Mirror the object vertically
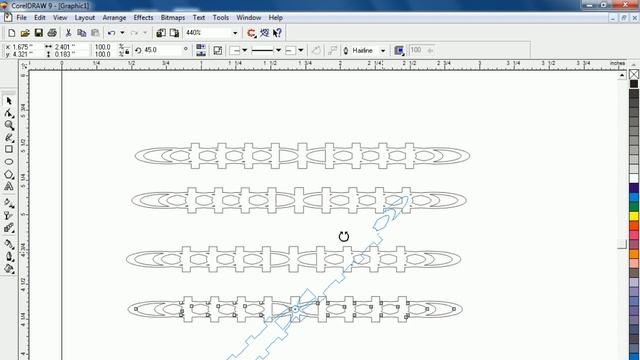Viewport: 640px width, 360px height. (200, 53)
